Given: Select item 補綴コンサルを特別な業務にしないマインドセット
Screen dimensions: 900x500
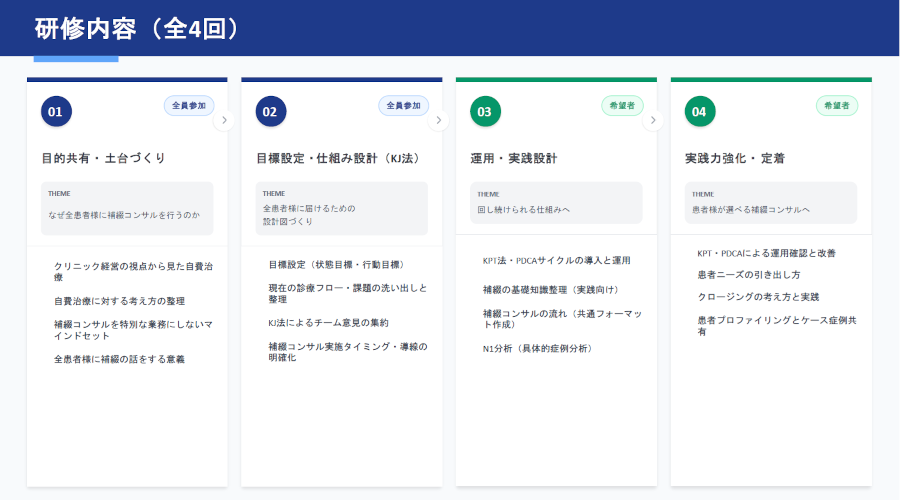Looking at the screenshot, I should tap(133, 330).
